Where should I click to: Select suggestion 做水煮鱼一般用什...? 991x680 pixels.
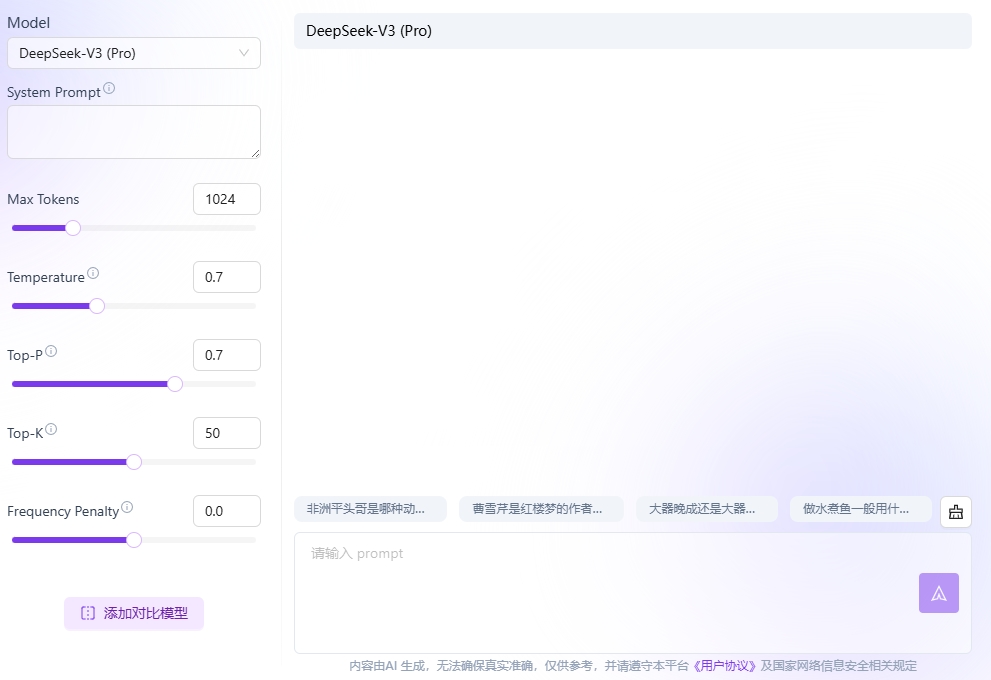point(860,509)
